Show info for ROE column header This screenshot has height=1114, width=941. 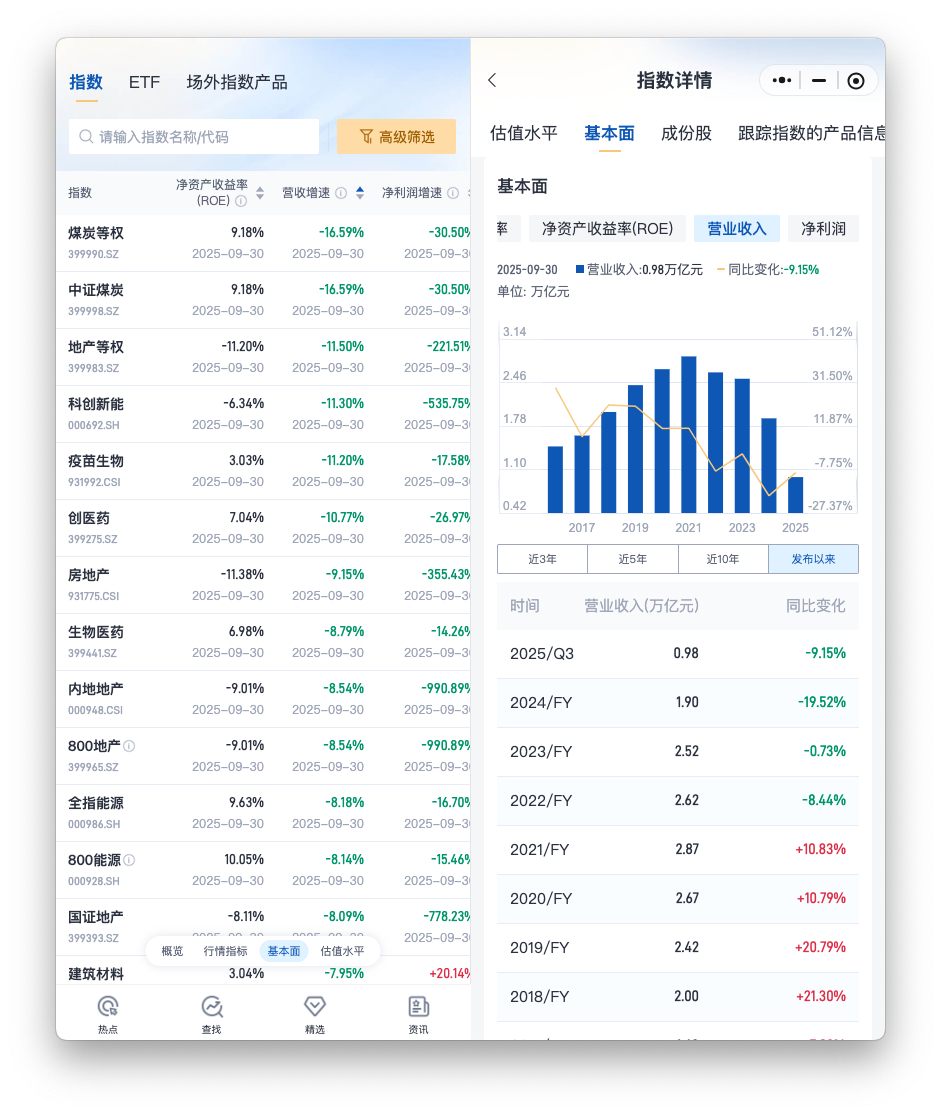241,201
